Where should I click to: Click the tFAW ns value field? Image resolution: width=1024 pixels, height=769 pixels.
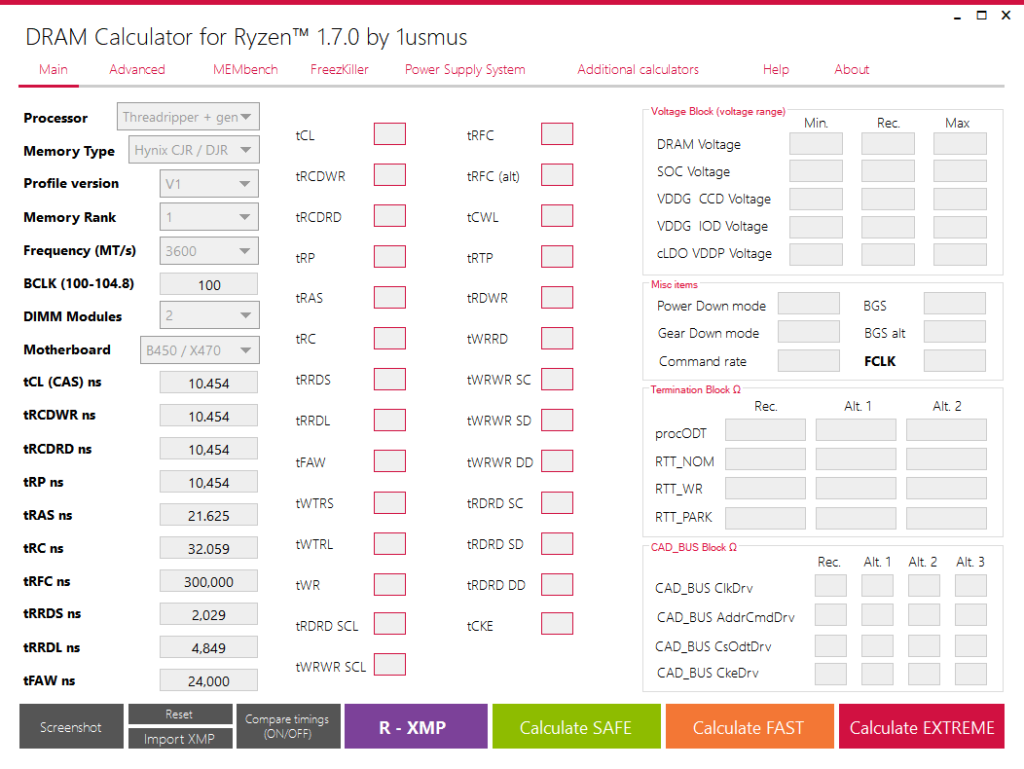209,681
